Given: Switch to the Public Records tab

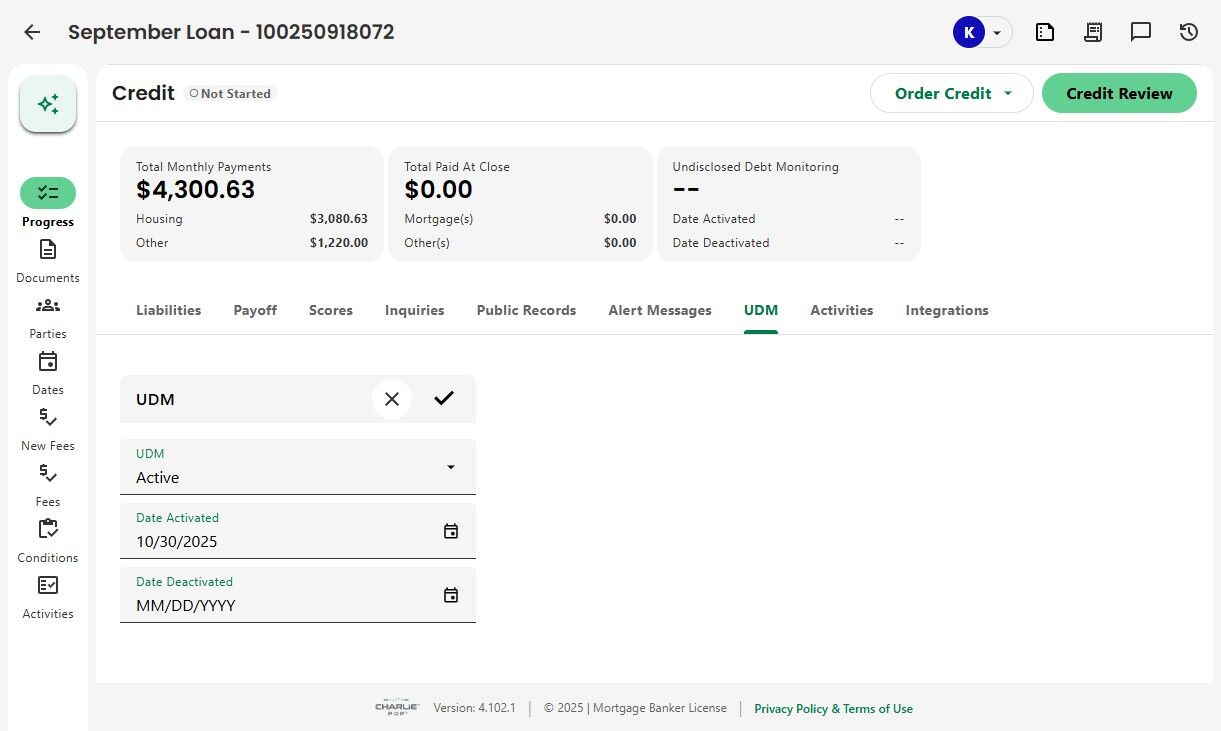Looking at the screenshot, I should click(x=526, y=310).
